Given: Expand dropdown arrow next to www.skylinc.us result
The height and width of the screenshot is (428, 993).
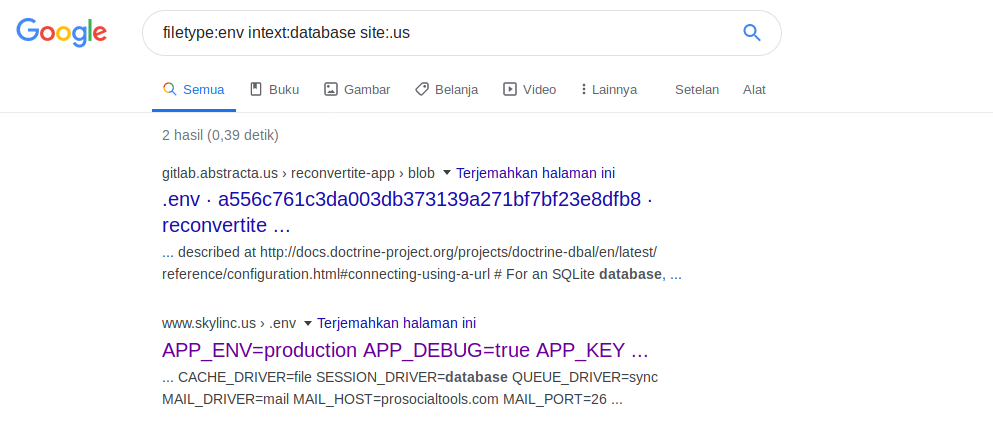Looking at the screenshot, I should click(308, 324).
